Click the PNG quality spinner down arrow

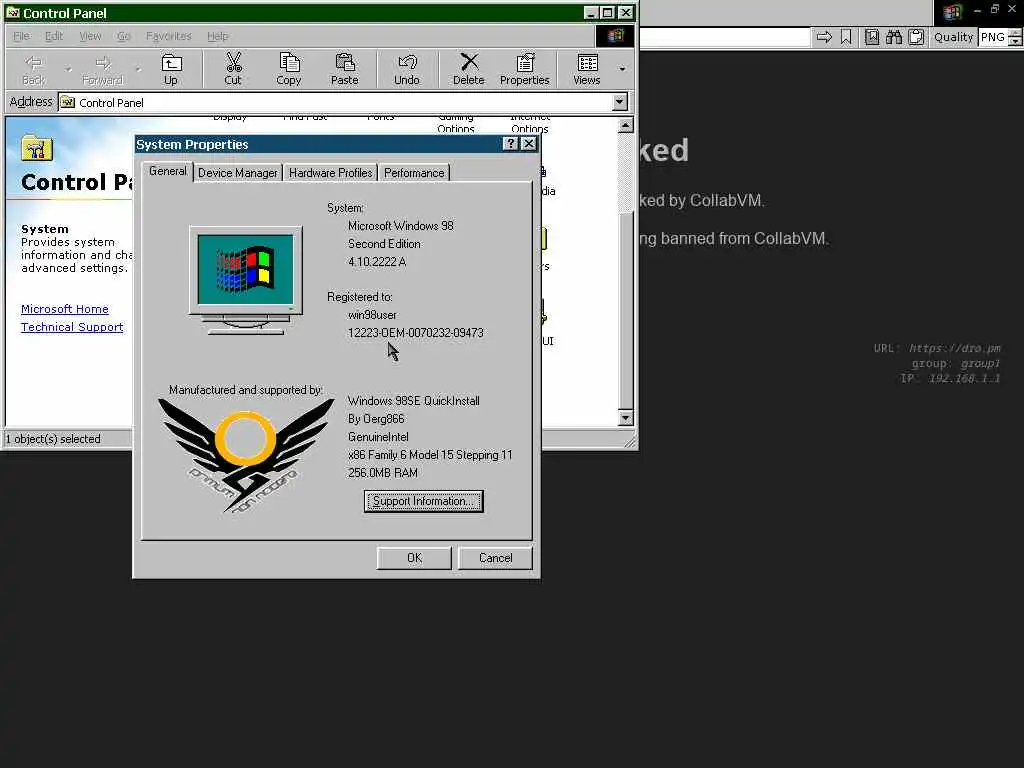pos(1015,42)
